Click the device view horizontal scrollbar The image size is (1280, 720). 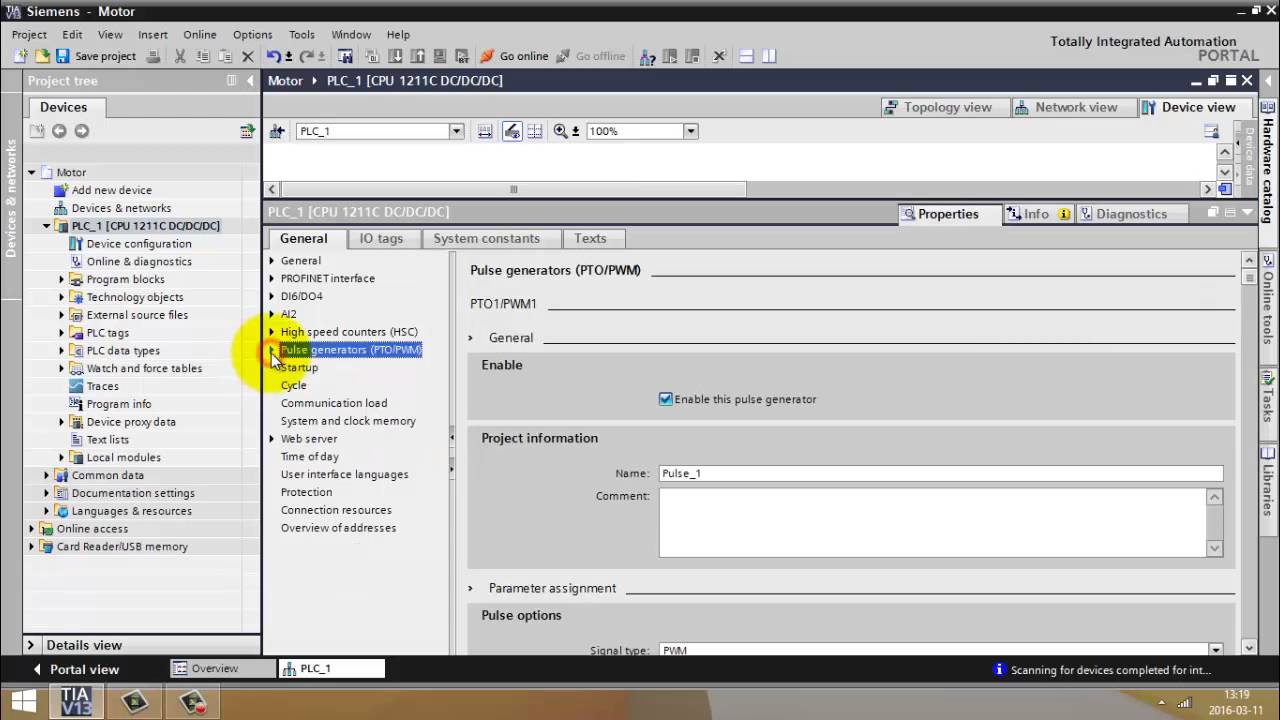point(514,189)
